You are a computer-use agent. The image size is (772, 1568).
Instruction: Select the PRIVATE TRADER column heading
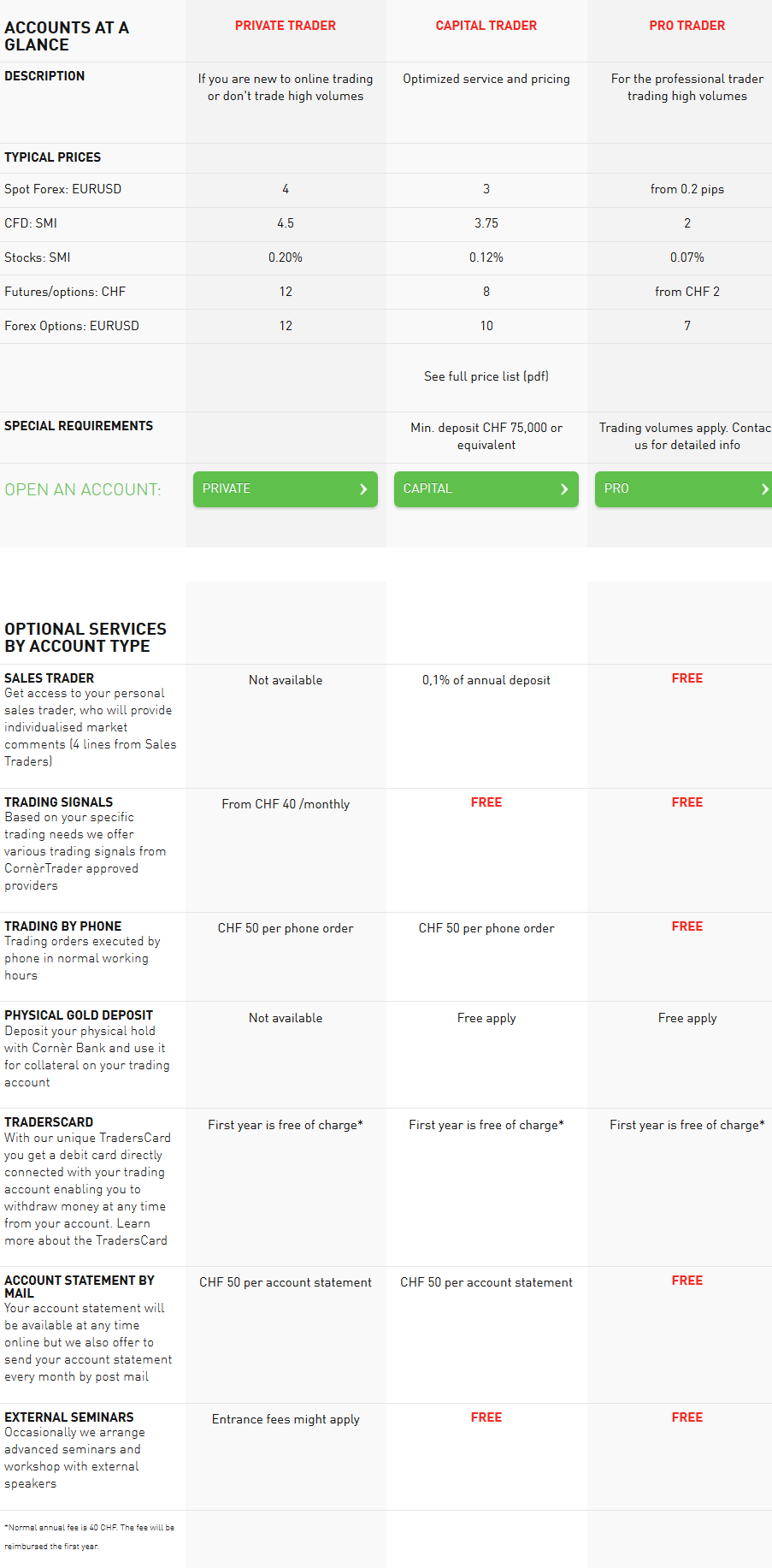pos(286,26)
